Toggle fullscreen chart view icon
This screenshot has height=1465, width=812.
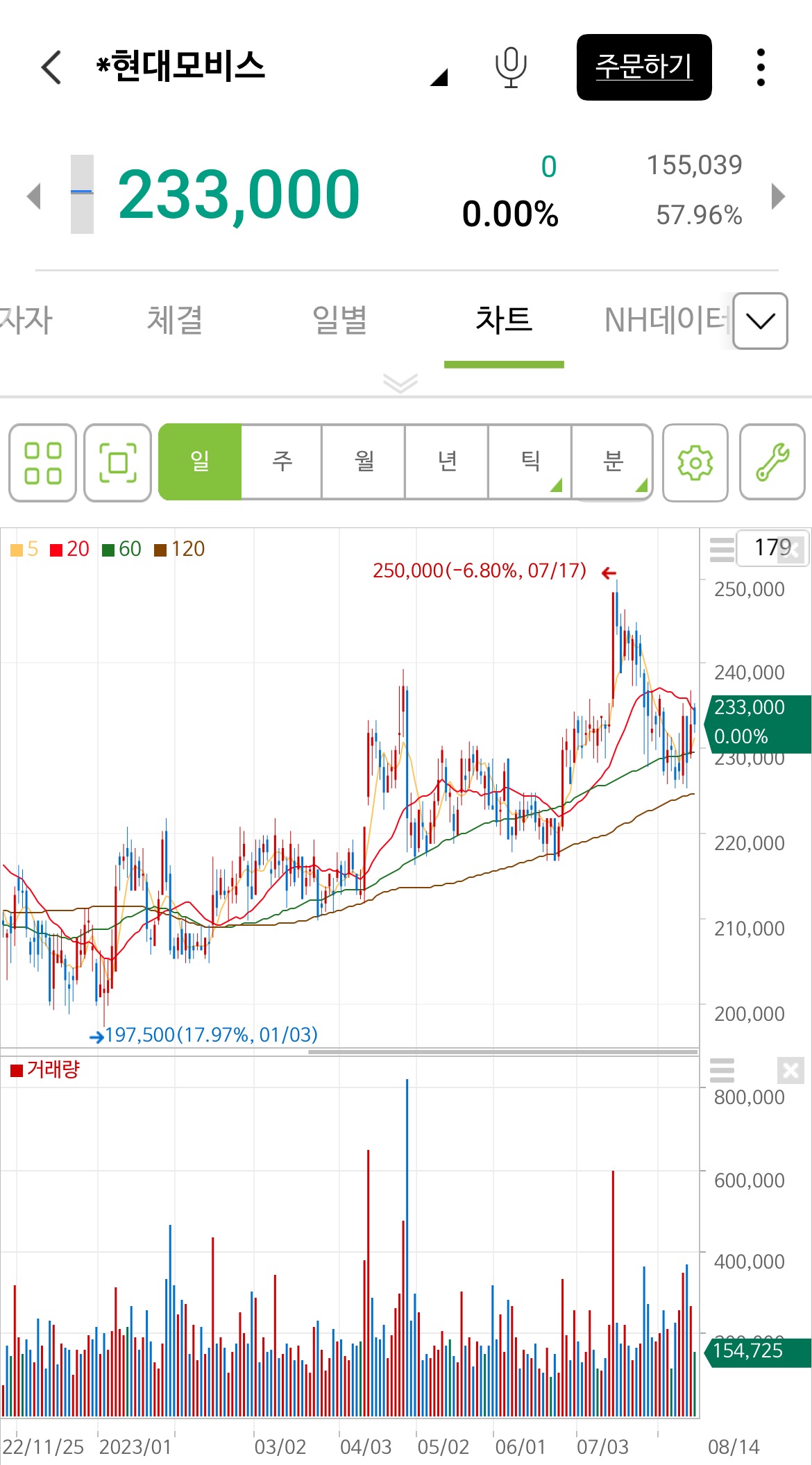pos(118,462)
